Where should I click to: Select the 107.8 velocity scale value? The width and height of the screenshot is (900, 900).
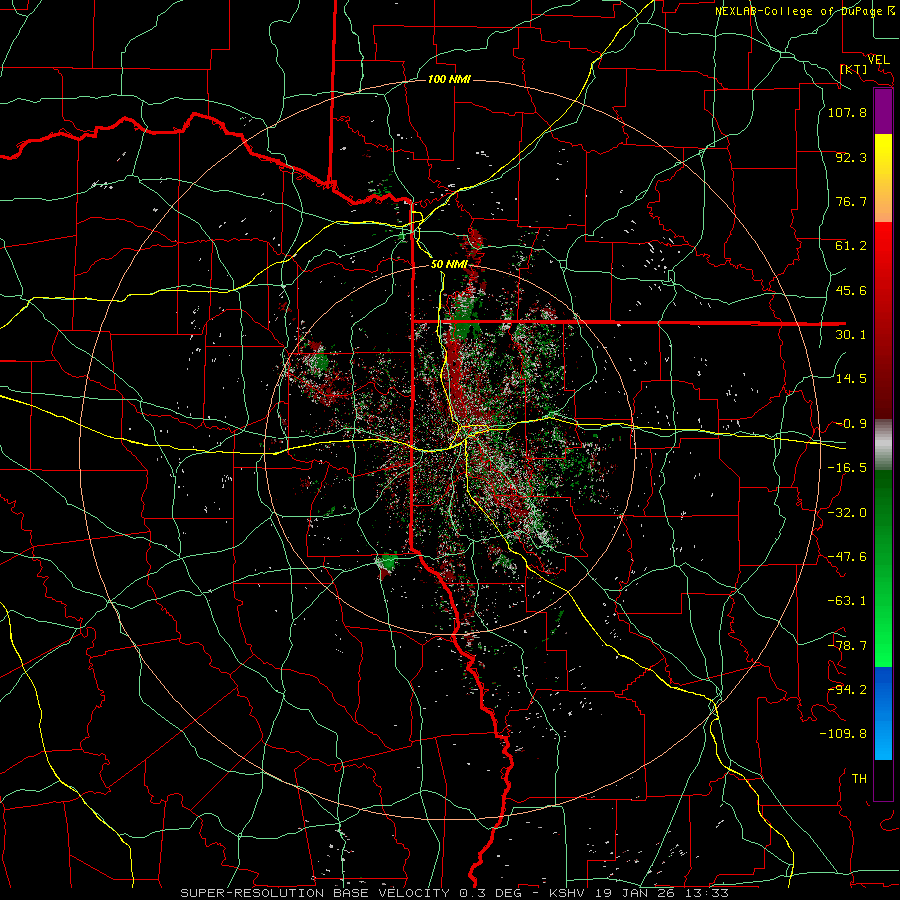coord(847,112)
